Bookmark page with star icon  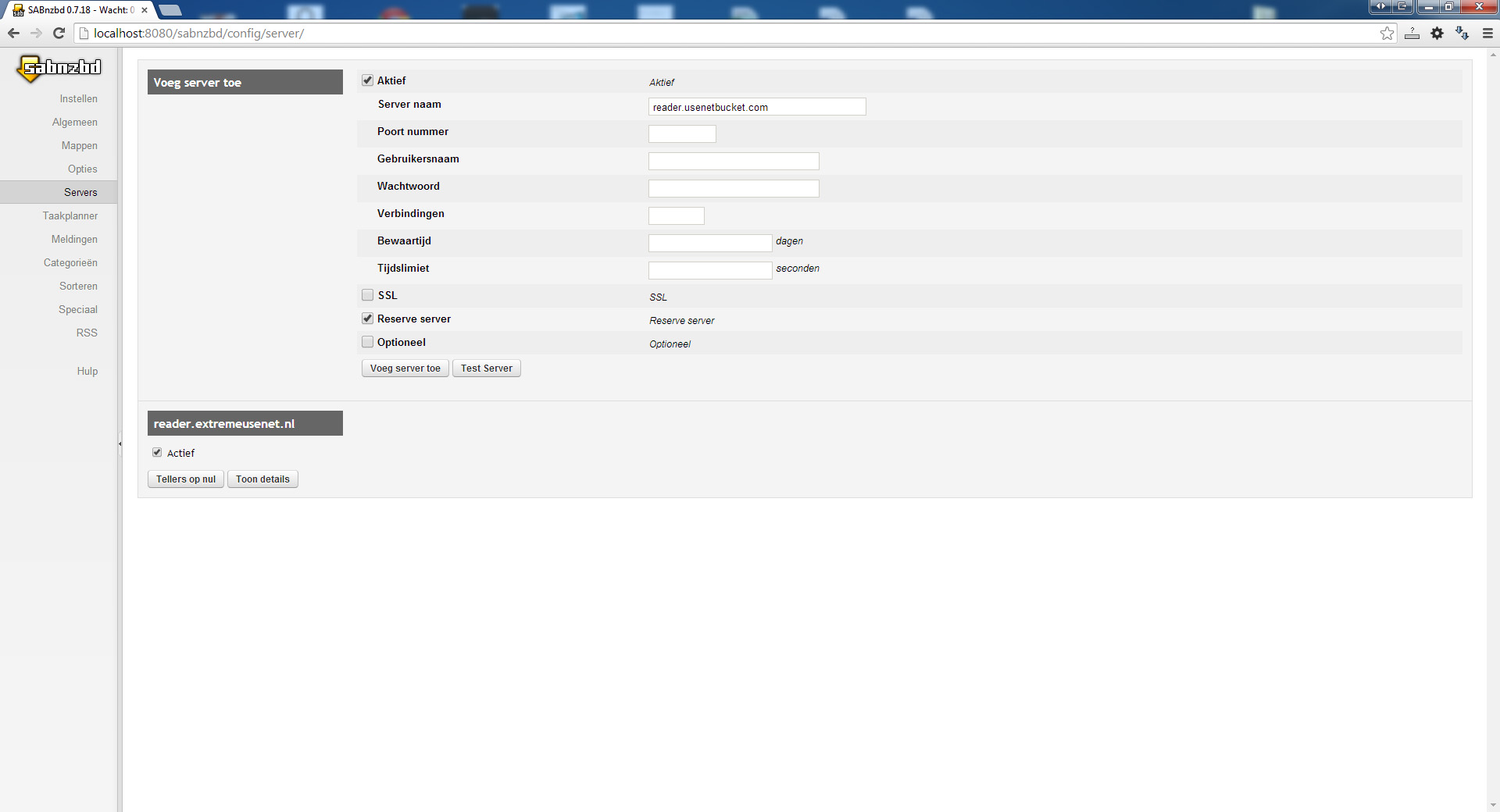coord(1387,33)
